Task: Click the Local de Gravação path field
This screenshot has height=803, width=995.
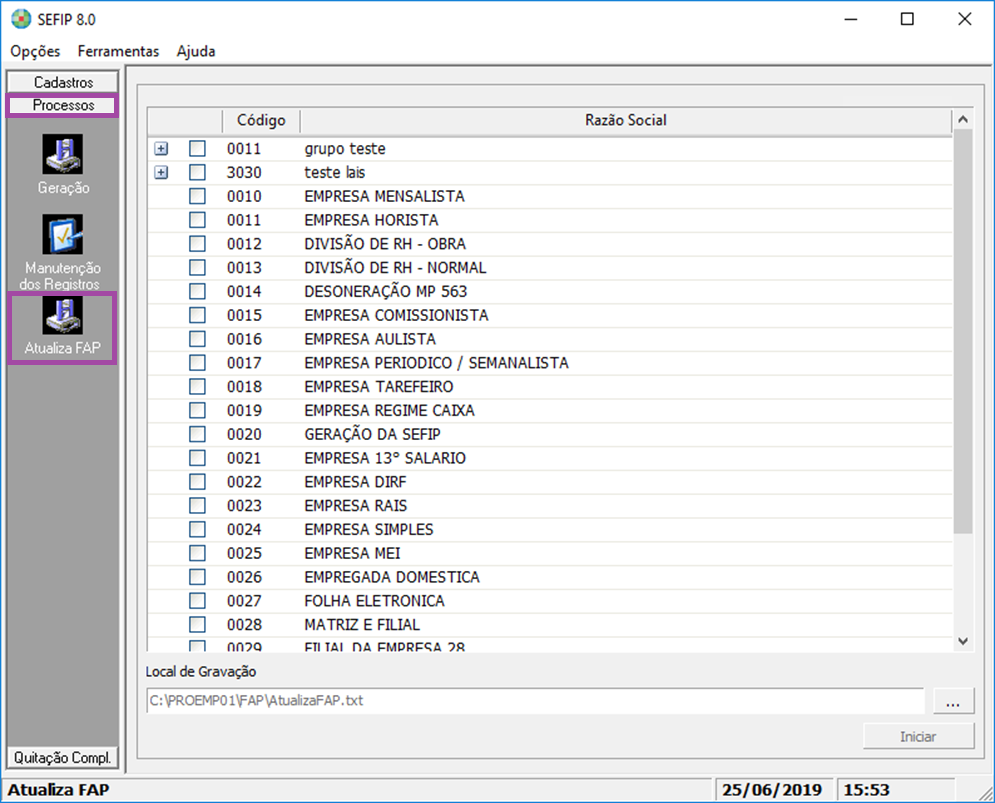Action: [535, 701]
